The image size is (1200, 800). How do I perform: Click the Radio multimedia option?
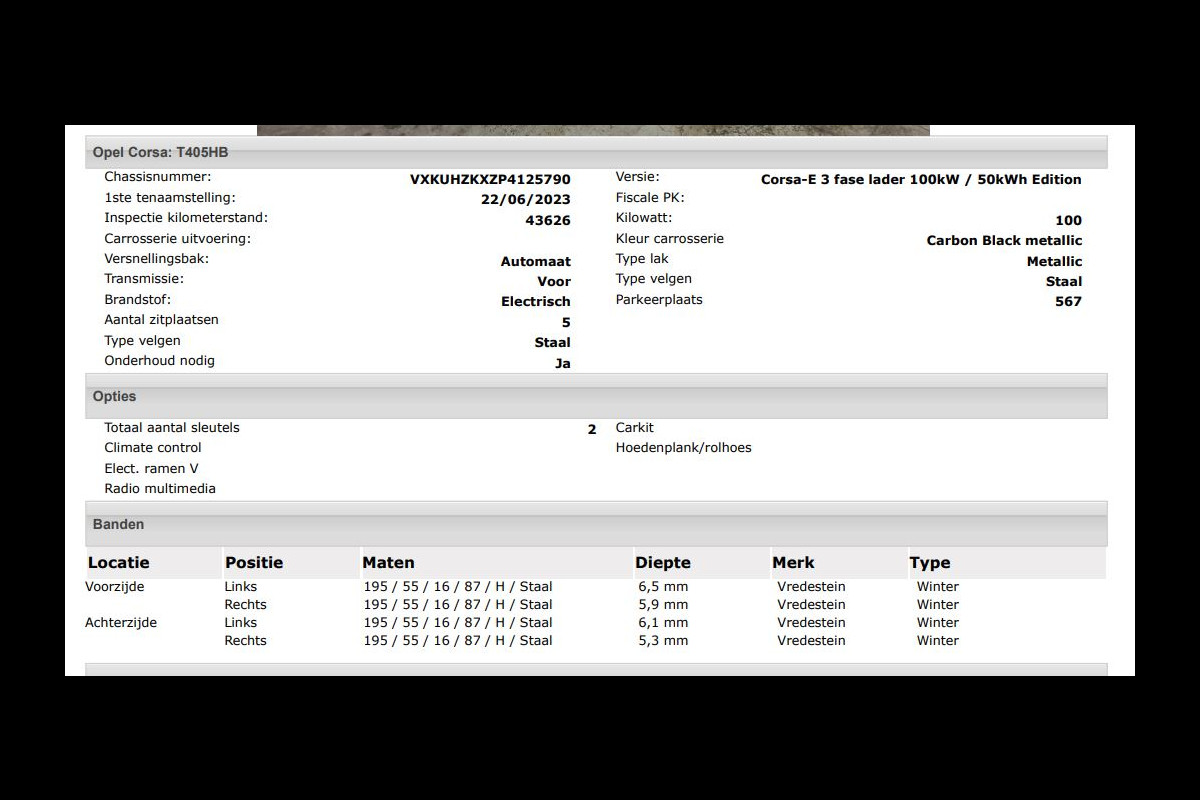coord(160,489)
